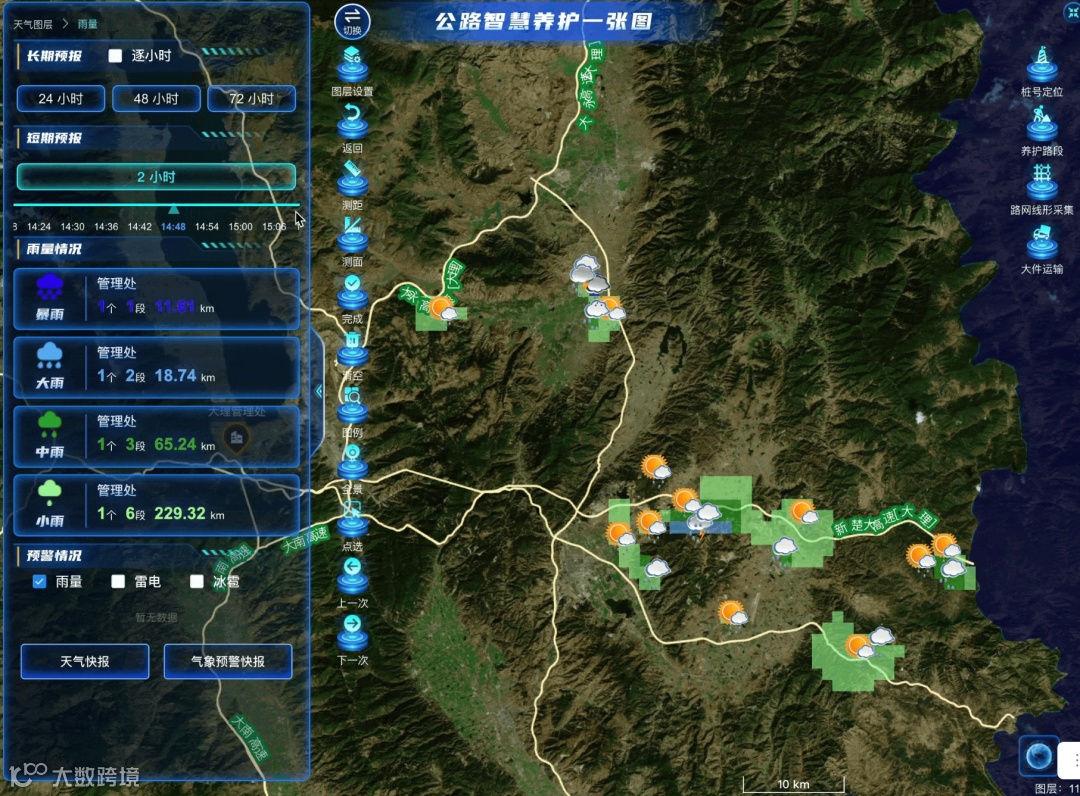Image resolution: width=1080 pixels, height=796 pixels.
Task: Click the 返回 back tool
Action: 352,121
